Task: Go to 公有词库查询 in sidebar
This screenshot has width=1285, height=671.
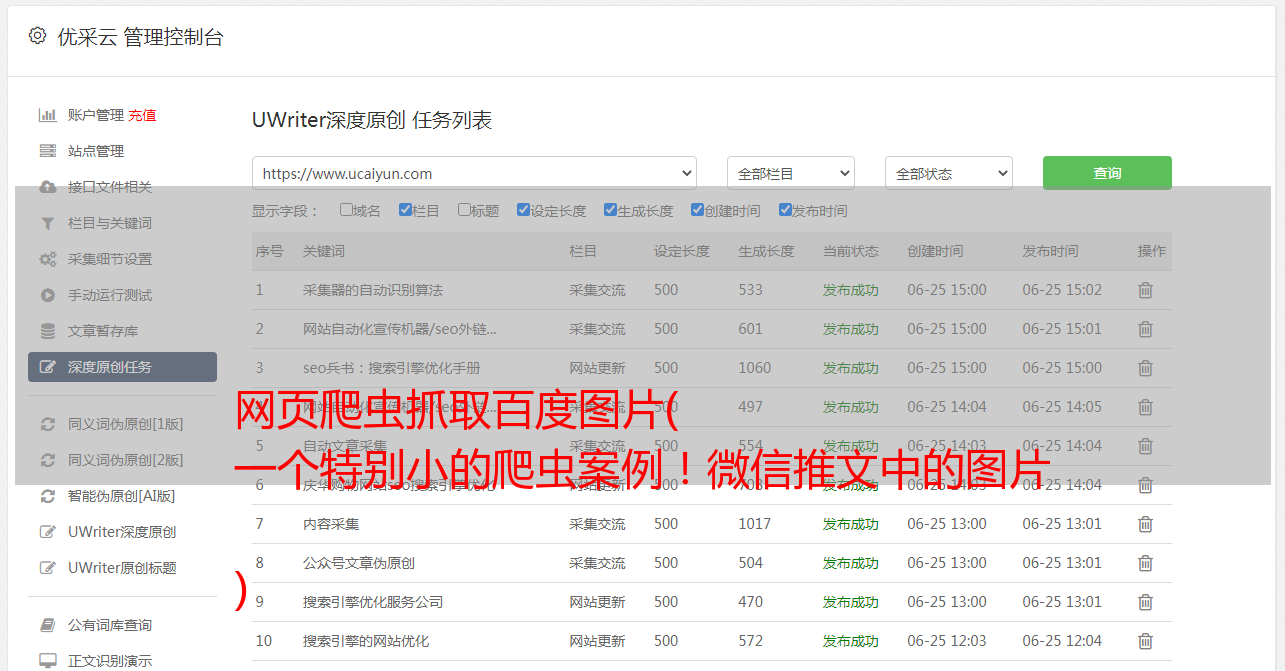Action: [109, 625]
